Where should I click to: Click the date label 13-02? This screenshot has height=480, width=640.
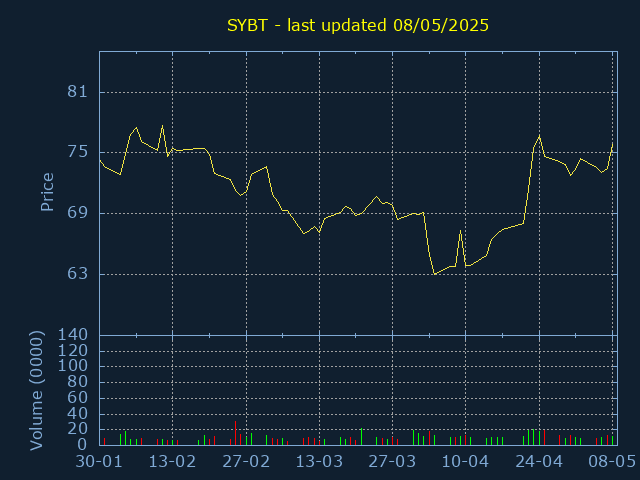tap(172, 462)
